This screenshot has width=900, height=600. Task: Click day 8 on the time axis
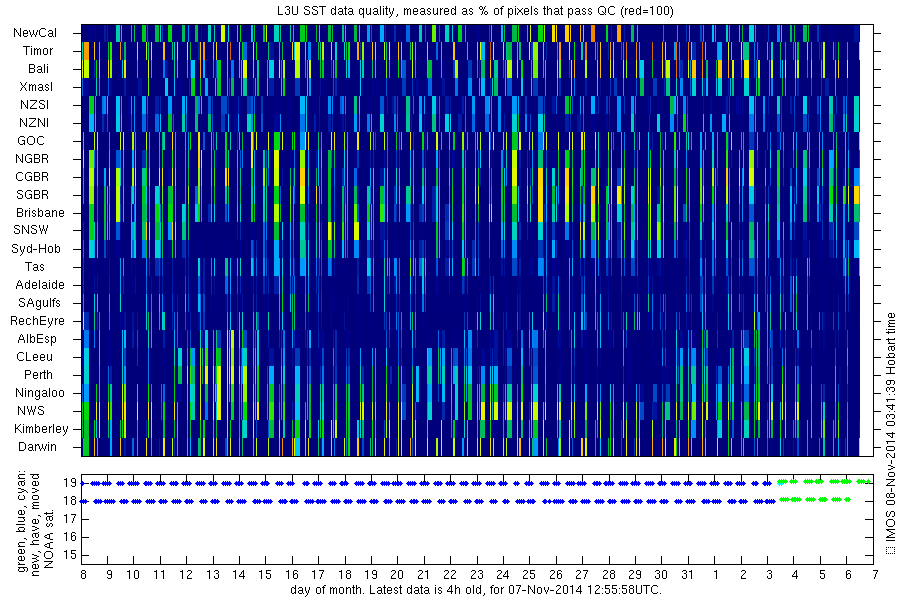click(x=83, y=574)
